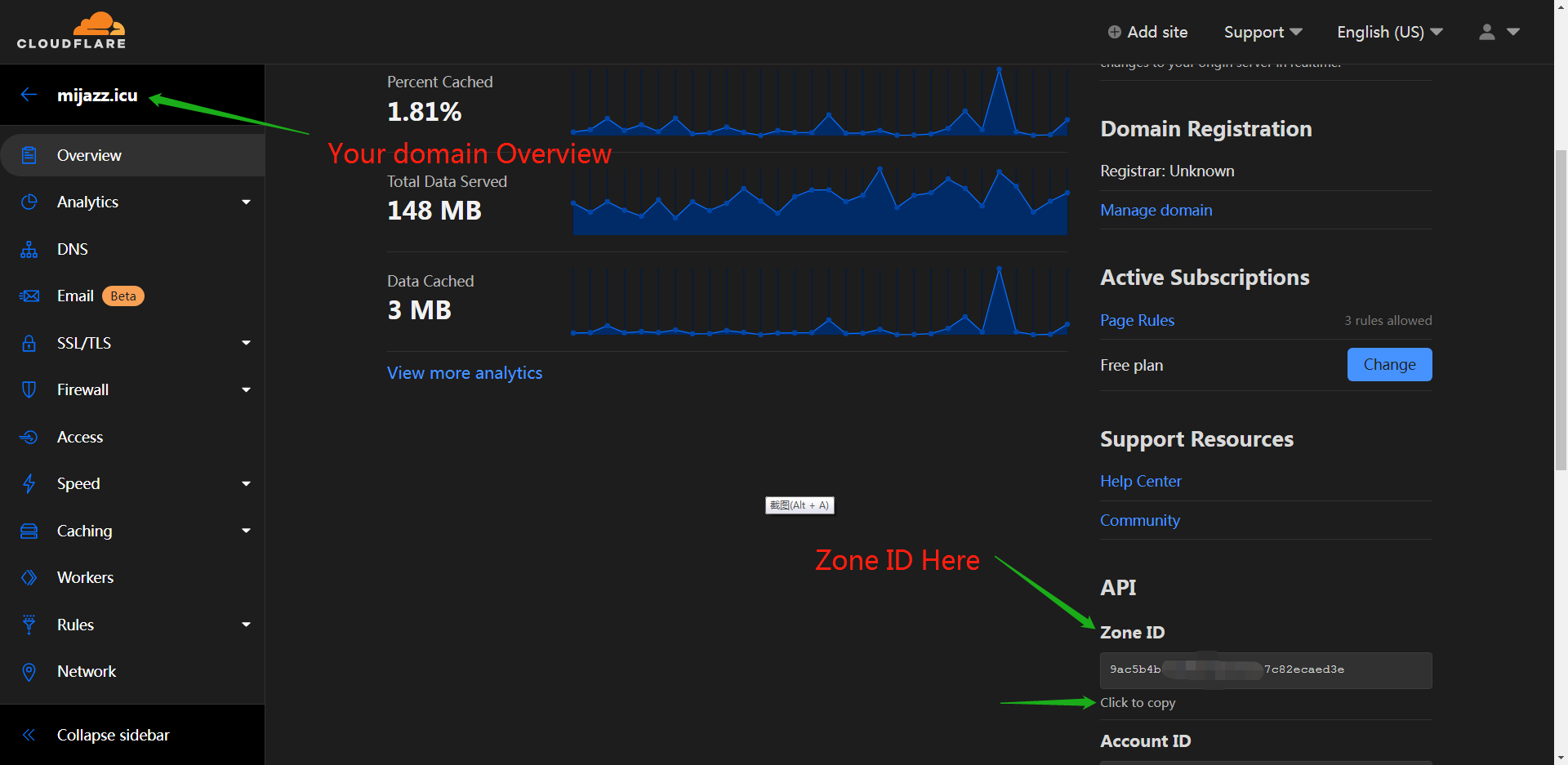Click the Data Cached sparkline chart
1568x765 pixels.
click(x=820, y=301)
